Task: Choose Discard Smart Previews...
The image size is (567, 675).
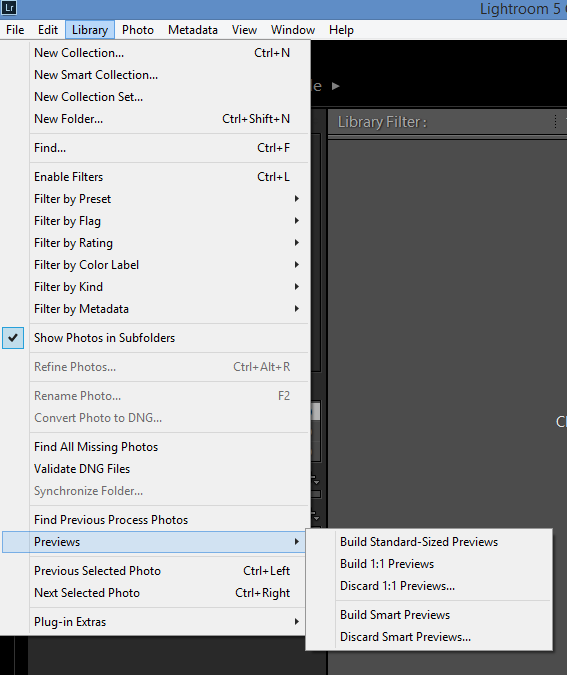Action: click(429, 637)
